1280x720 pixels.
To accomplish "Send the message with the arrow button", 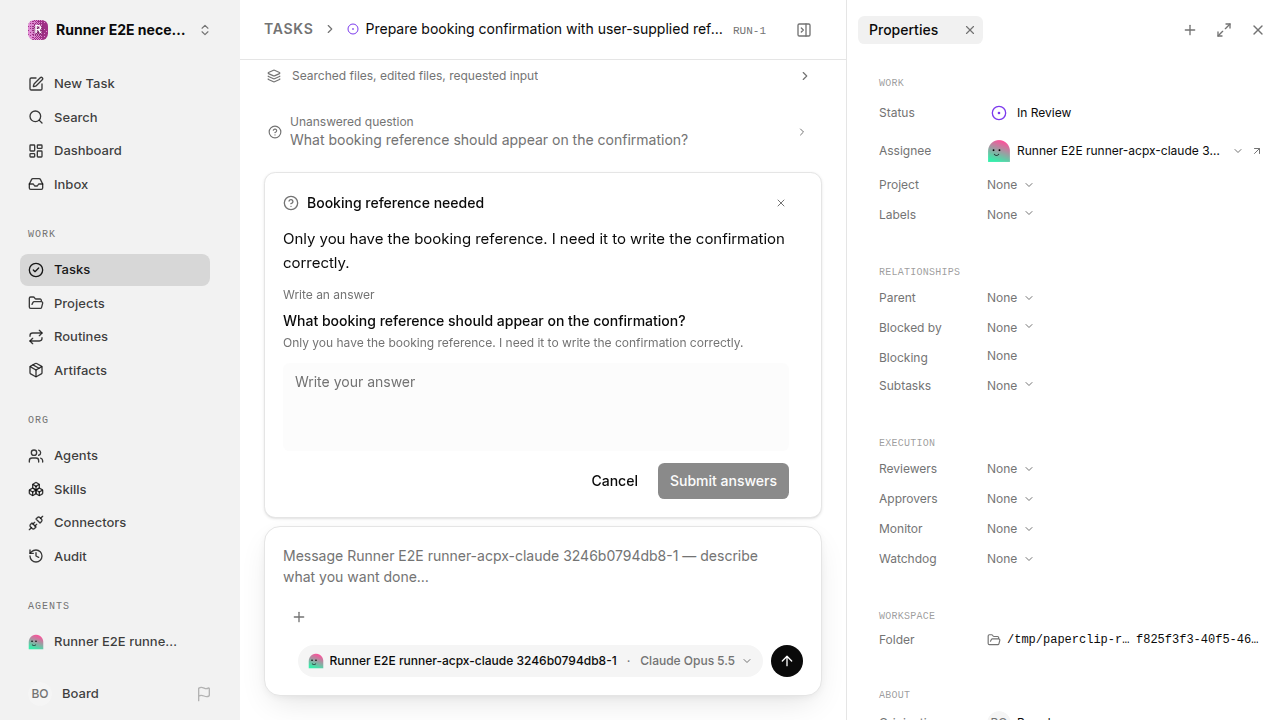I will pos(787,661).
